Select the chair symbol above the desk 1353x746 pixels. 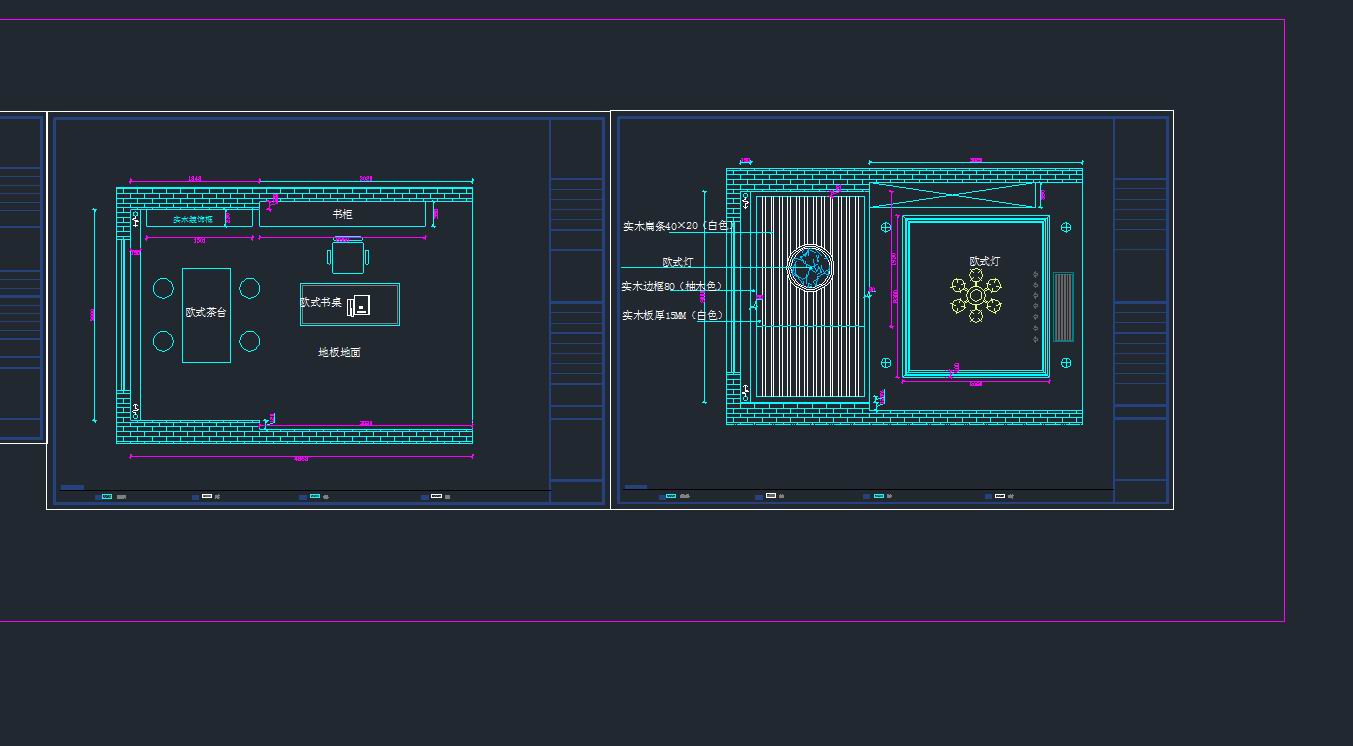tap(349, 257)
